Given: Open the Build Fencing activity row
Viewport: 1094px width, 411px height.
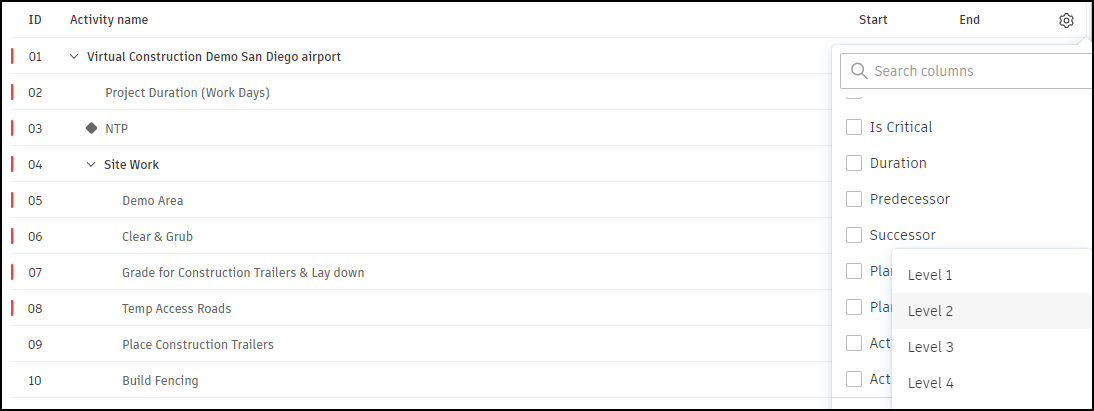Looking at the screenshot, I should pyautogui.click(x=160, y=381).
